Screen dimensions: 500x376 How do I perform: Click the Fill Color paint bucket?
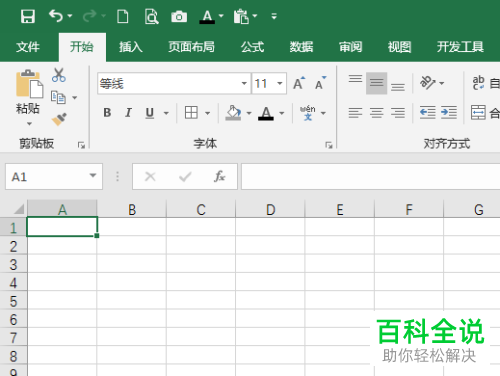point(233,113)
